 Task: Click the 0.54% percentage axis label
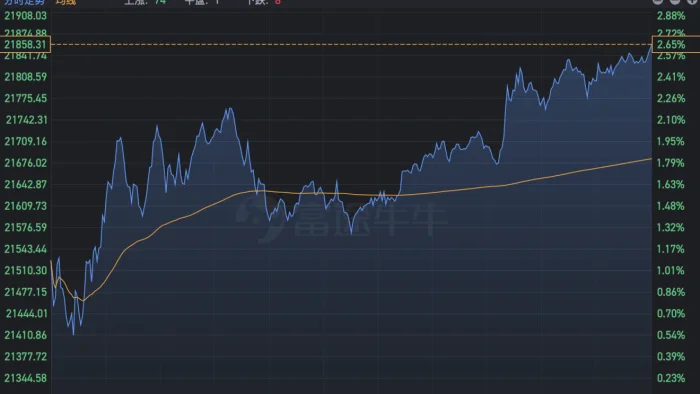(x=671, y=335)
